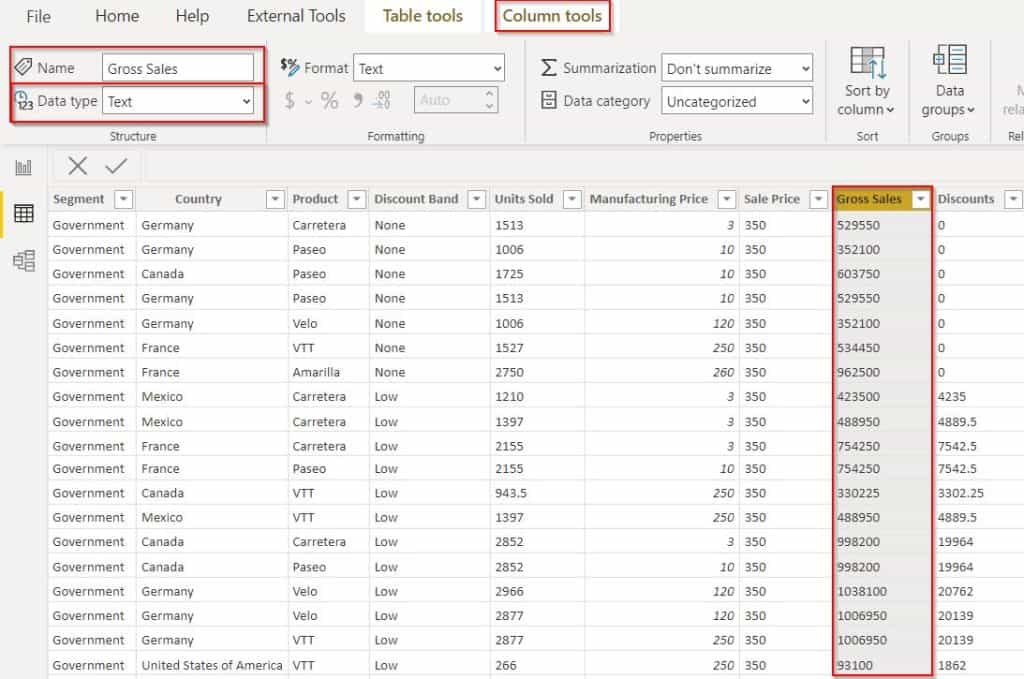Select the Units Sold column header

(x=524, y=199)
